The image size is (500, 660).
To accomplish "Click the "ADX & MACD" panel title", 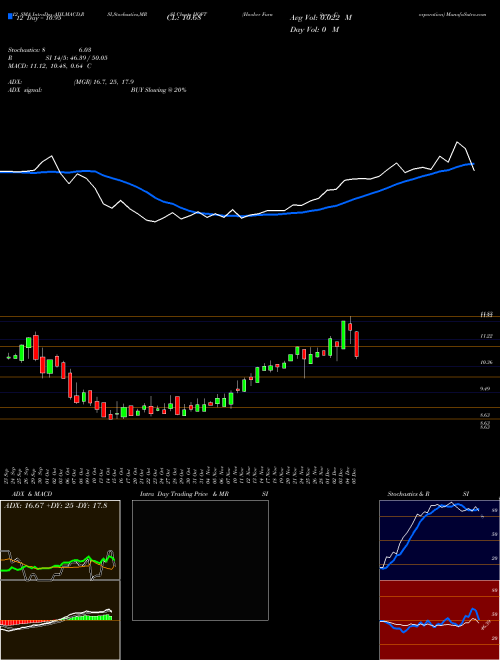I will click(32, 494).
